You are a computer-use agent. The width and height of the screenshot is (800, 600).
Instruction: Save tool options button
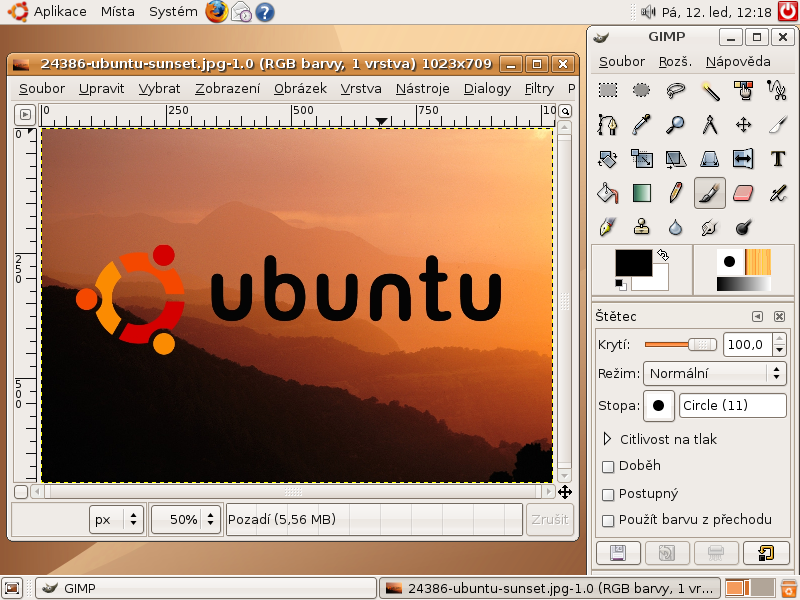618,553
